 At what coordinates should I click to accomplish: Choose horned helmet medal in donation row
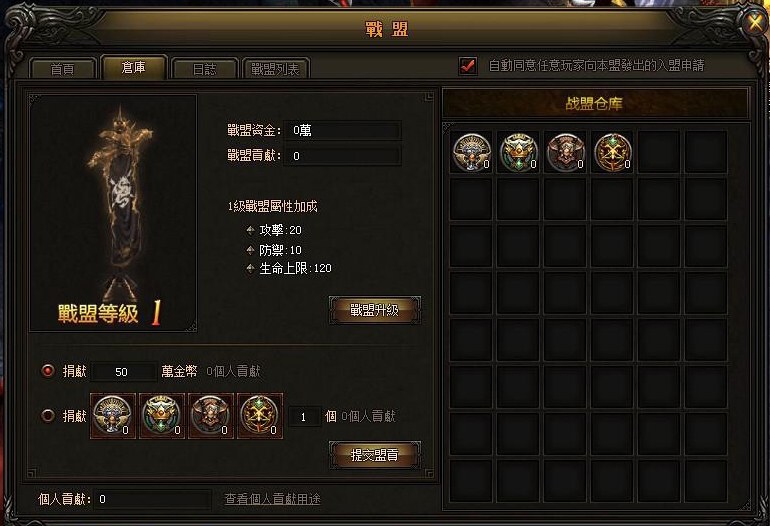[211, 416]
